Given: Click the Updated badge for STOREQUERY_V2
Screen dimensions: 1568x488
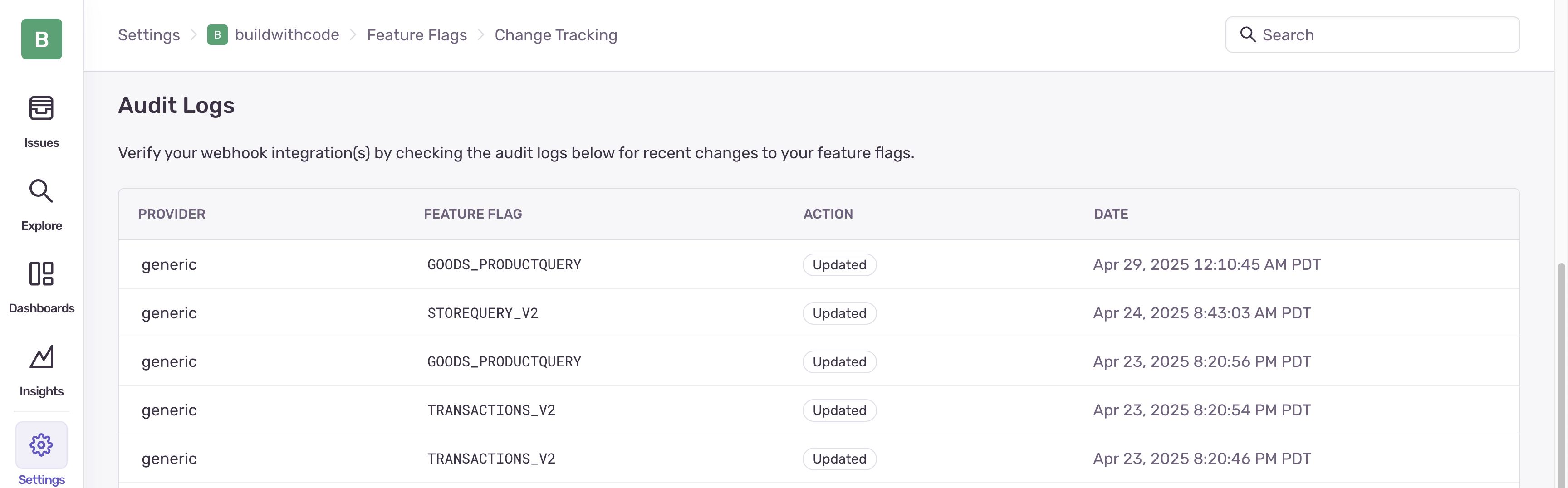Looking at the screenshot, I should click(839, 313).
